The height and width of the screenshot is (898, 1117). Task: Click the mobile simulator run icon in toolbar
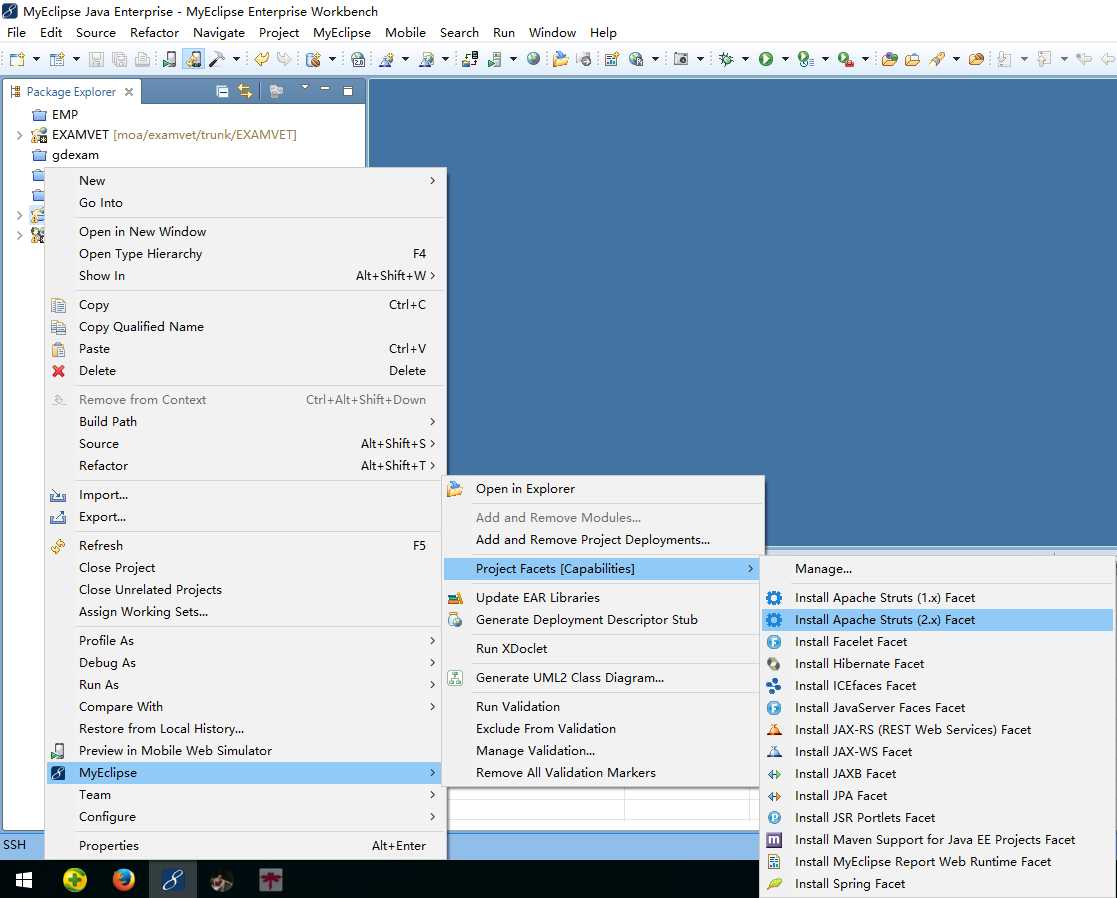tap(170, 59)
